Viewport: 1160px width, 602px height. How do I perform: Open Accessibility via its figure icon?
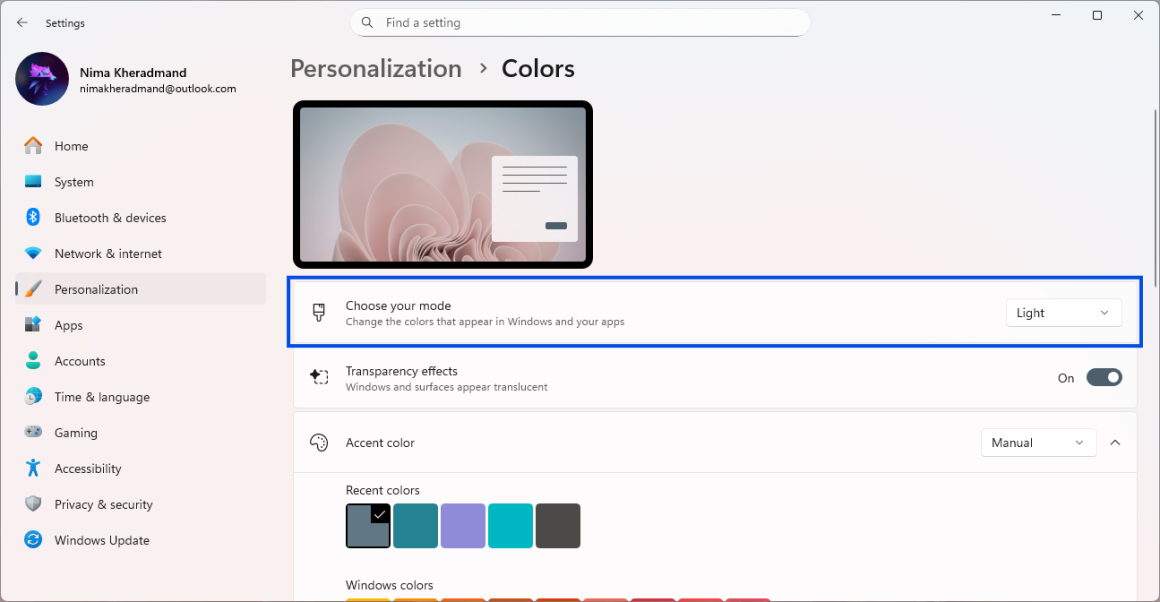tap(34, 469)
